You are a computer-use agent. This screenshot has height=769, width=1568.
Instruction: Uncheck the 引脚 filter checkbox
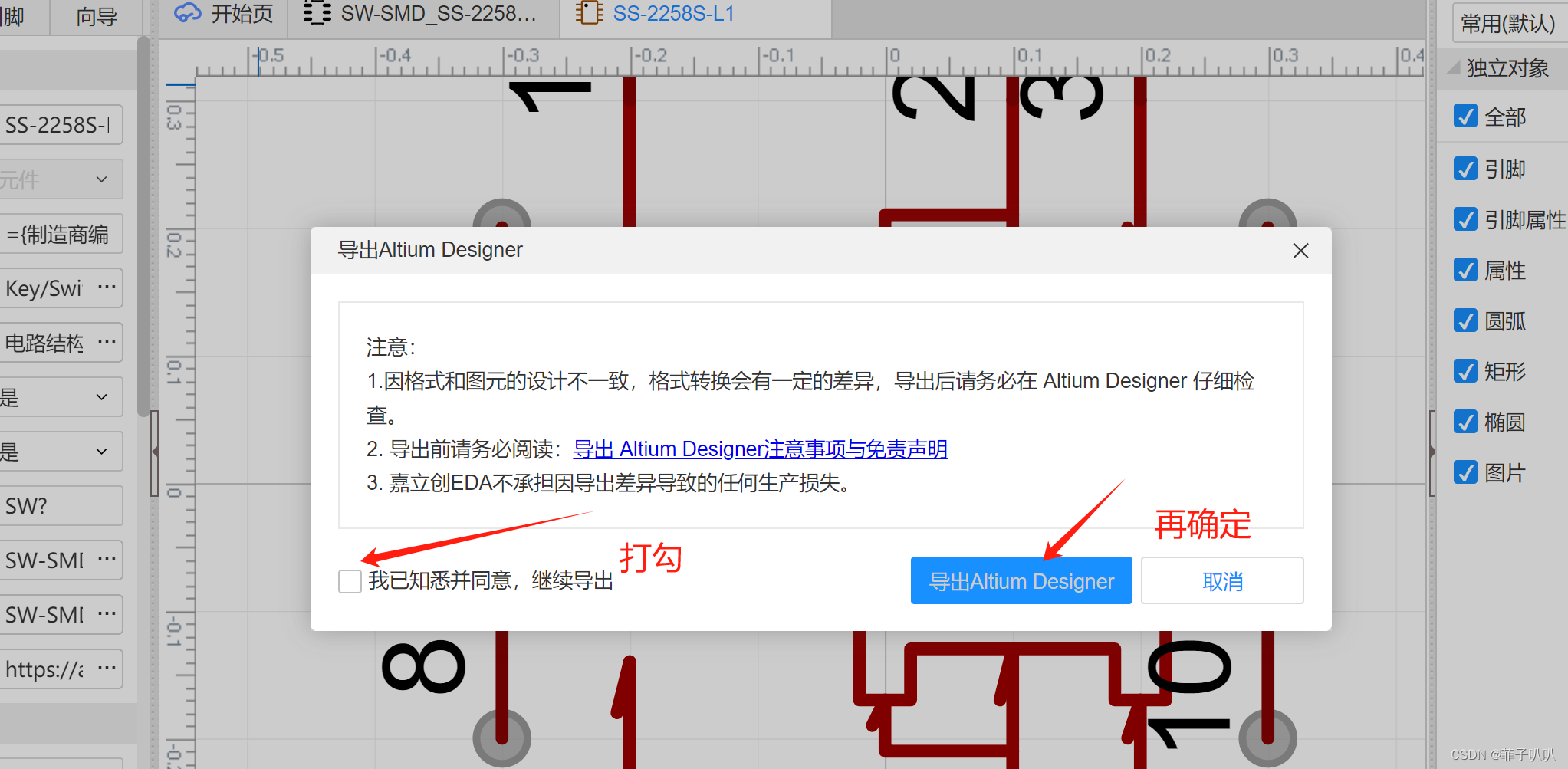point(1465,169)
